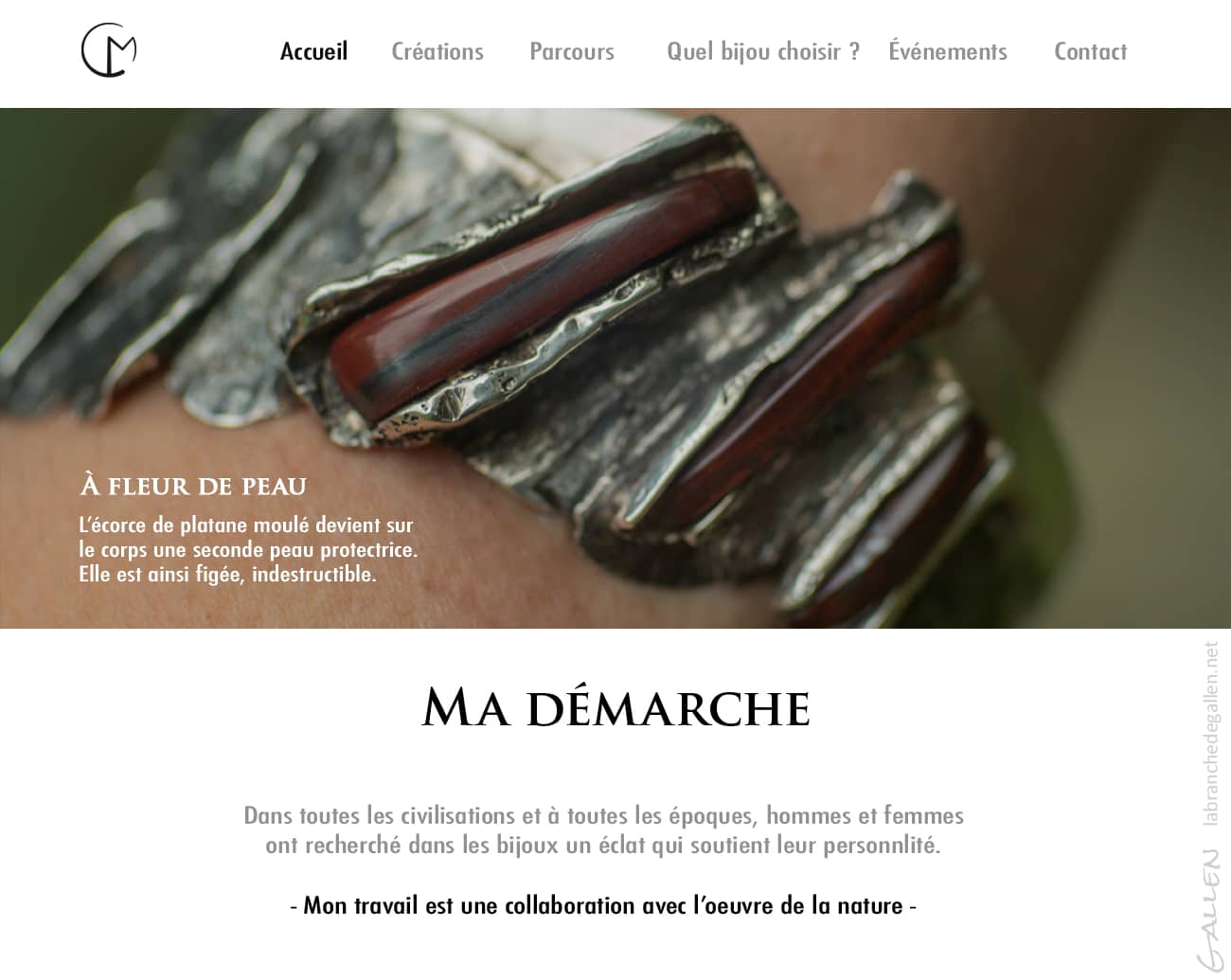Open the Accueil menu item

[313, 51]
